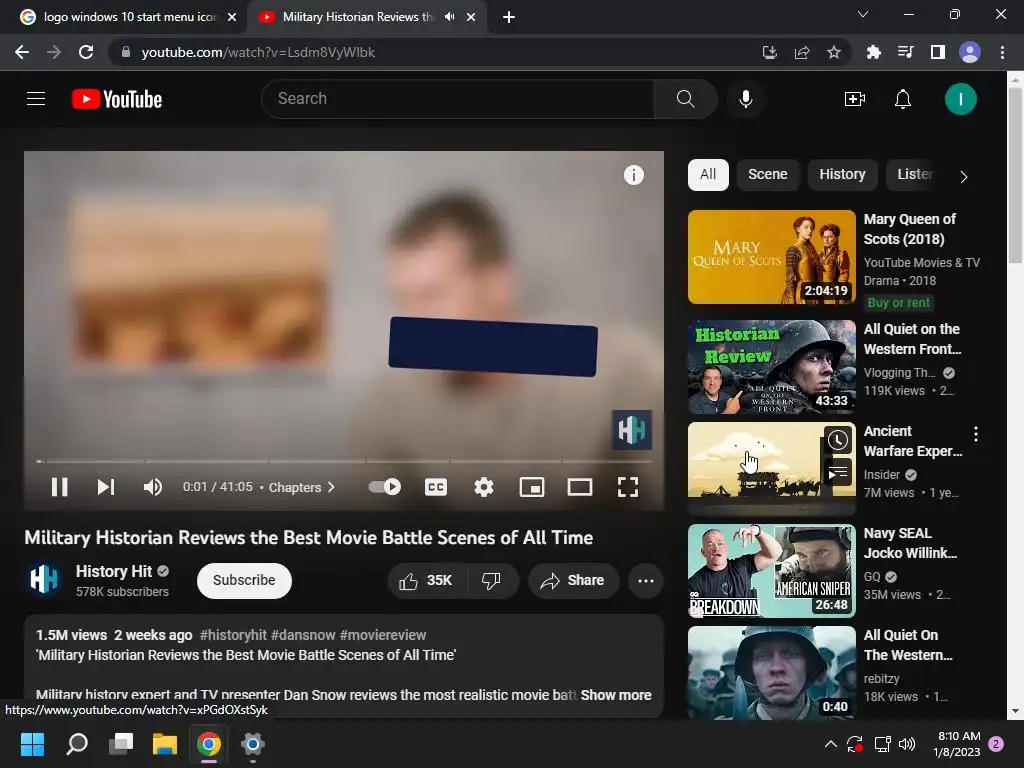
Task: Open the YouTube account avatar
Action: [x=960, y=99]
